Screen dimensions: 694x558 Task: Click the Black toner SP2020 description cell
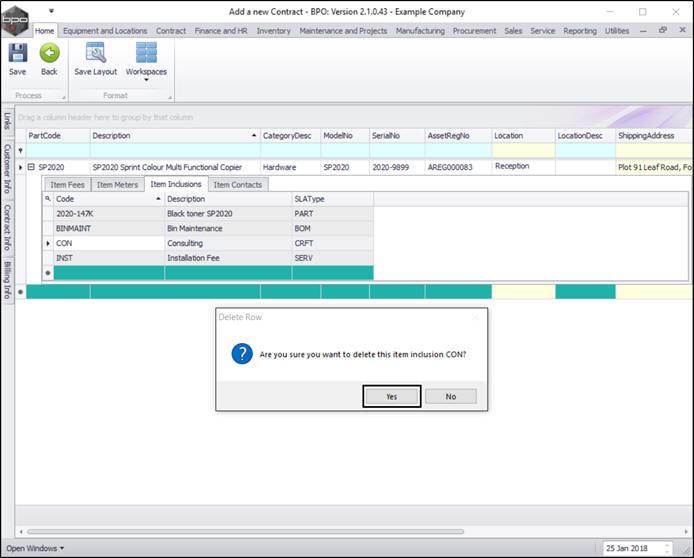click(x=228, y=214)
